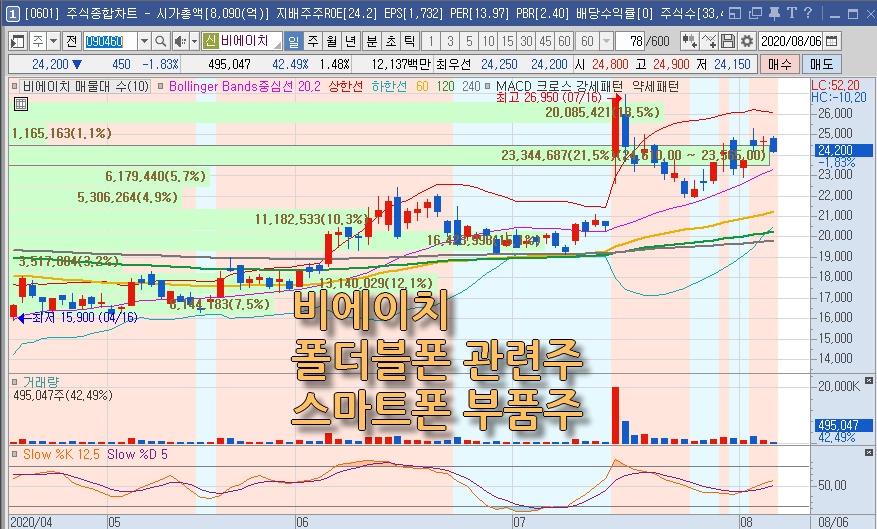Open chart settings gear icon
Screen dimensions: 877x529
coord(746,41)
